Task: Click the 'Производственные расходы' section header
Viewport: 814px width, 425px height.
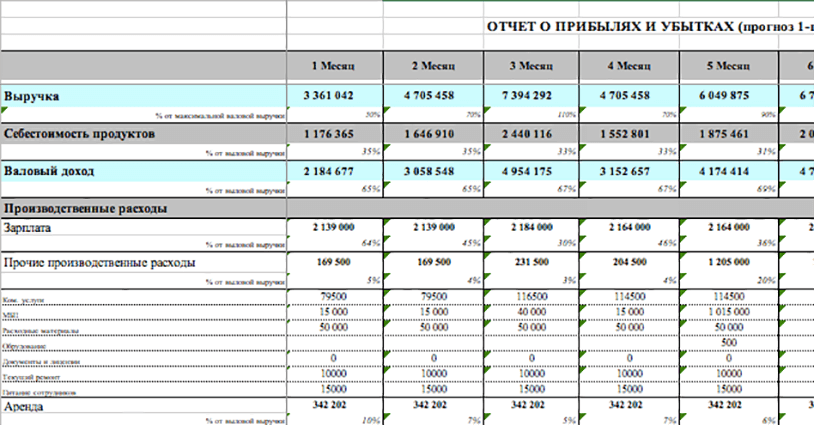Action: click(x=85, y=209)
